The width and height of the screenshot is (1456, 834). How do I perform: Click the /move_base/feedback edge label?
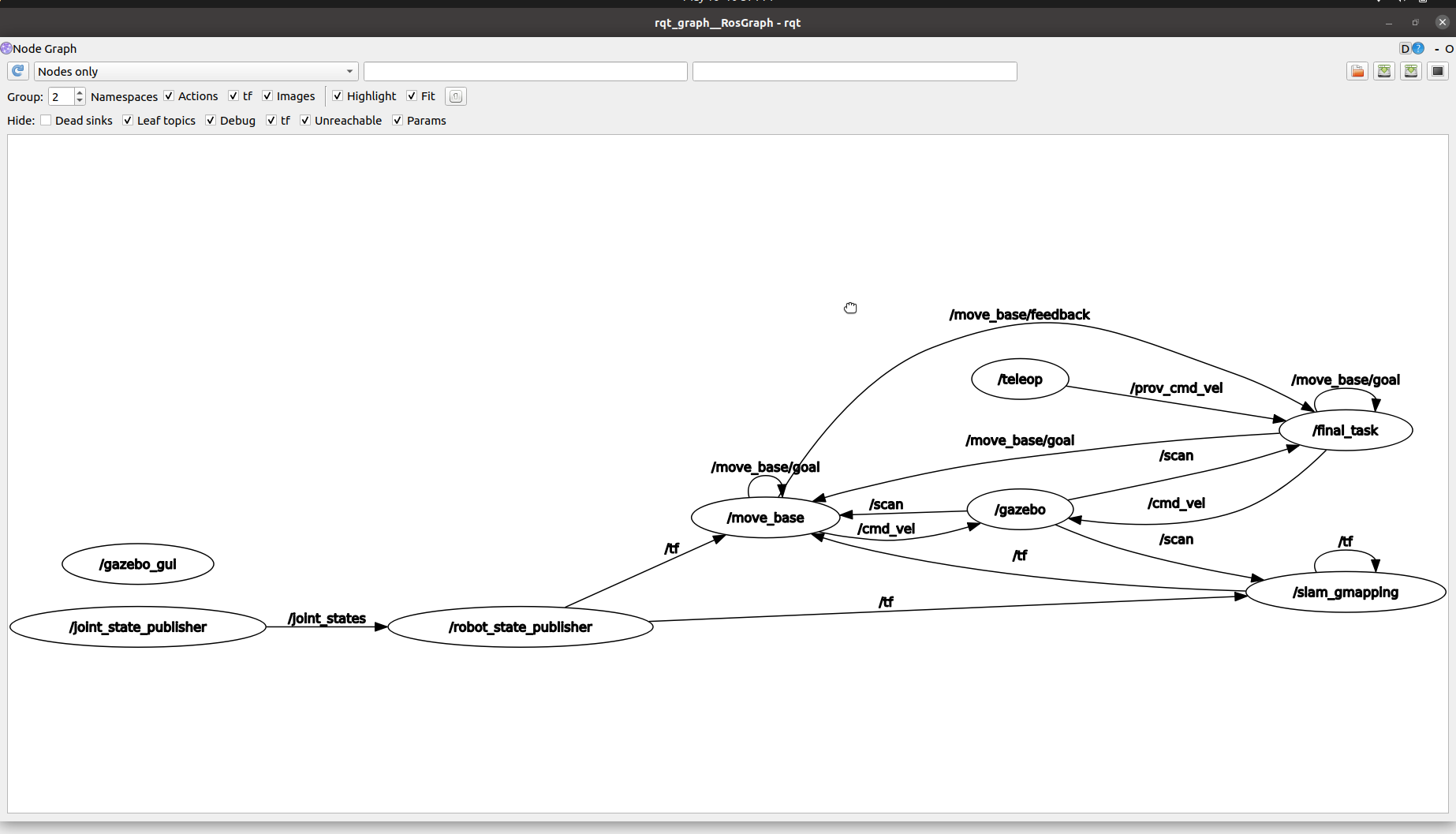click(1019, 315)
